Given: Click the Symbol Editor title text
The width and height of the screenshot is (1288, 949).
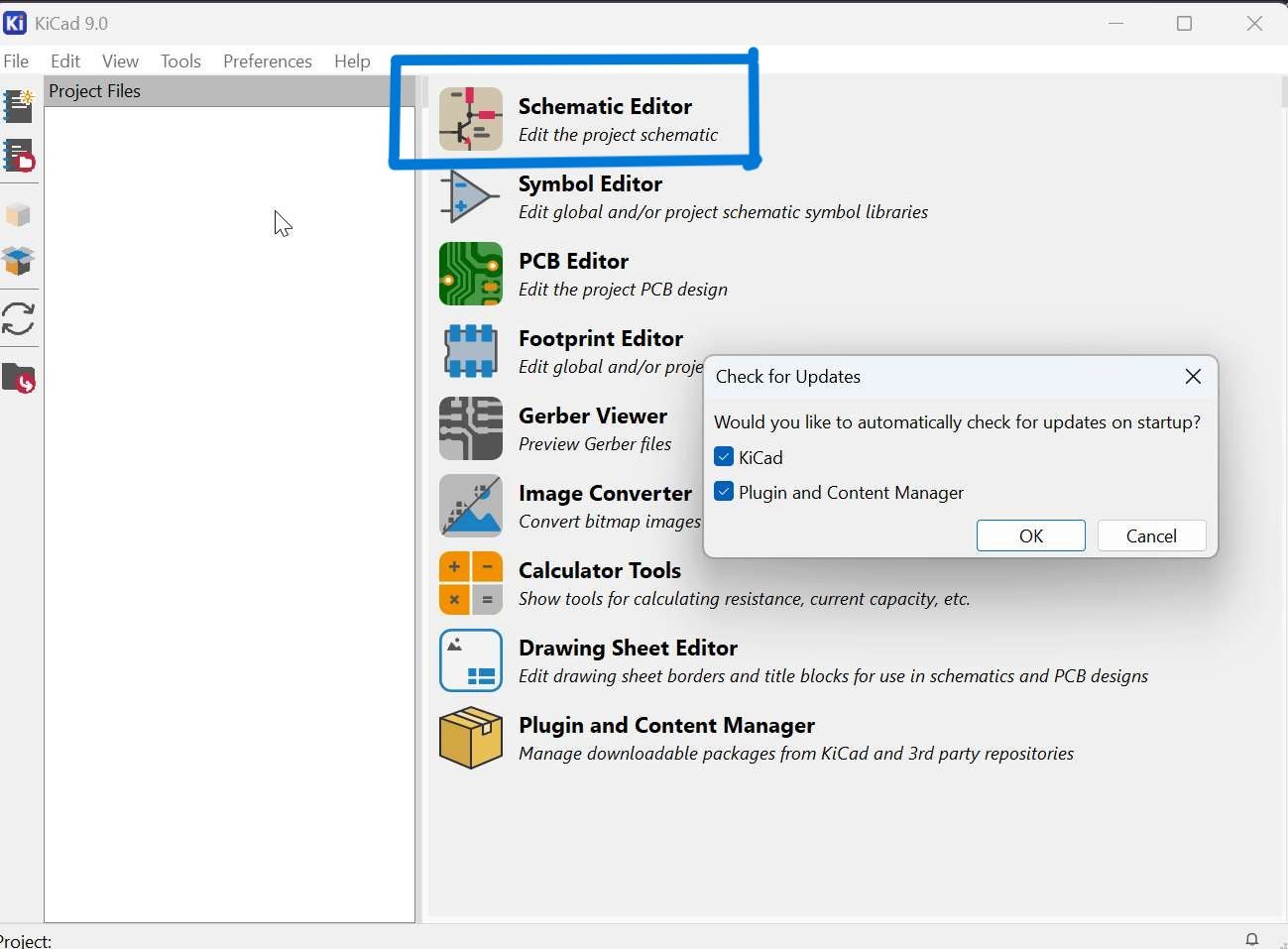Looking at the screenshot, I should point(590,183).
